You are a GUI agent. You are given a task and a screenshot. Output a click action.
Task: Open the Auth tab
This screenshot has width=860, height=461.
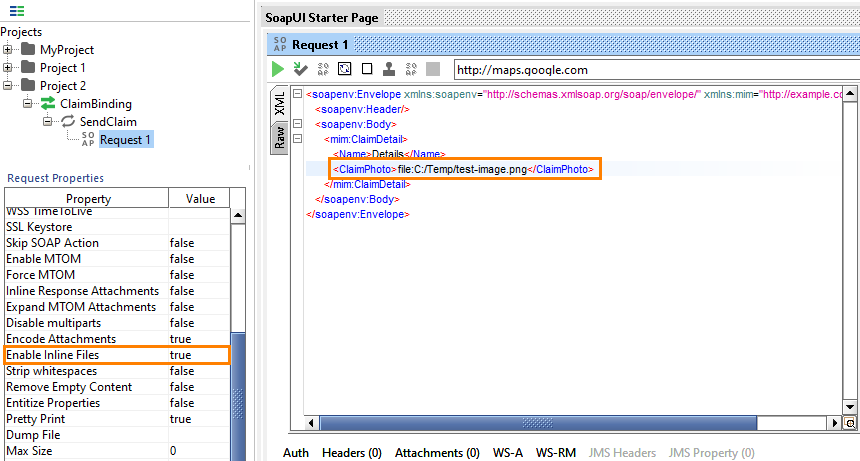(x=296, y=453)
